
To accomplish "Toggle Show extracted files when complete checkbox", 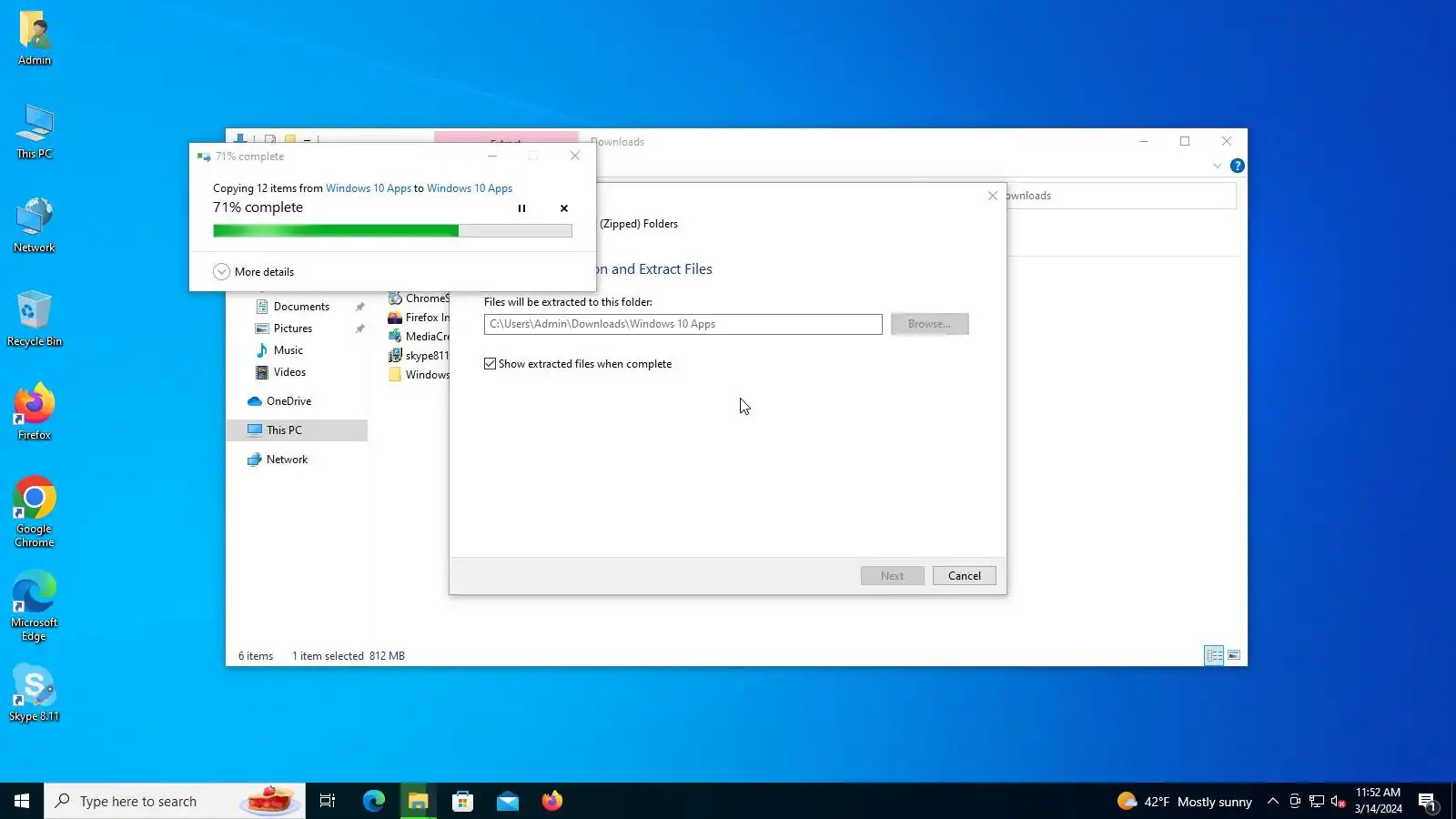I will pyautogui.click(x=490, y=364).
